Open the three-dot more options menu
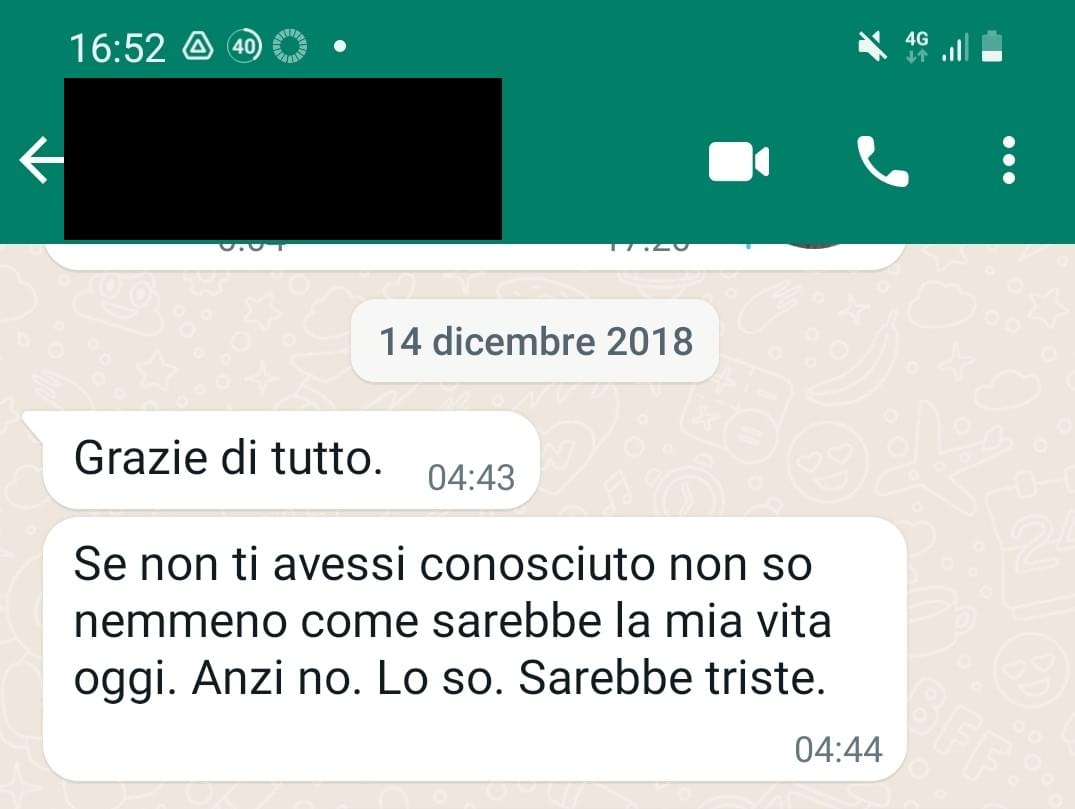 pos(1008,160)
